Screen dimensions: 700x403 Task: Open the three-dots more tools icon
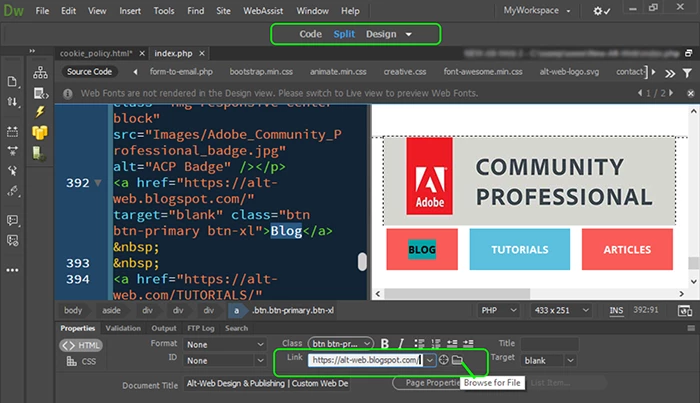[x=12, y=270]
